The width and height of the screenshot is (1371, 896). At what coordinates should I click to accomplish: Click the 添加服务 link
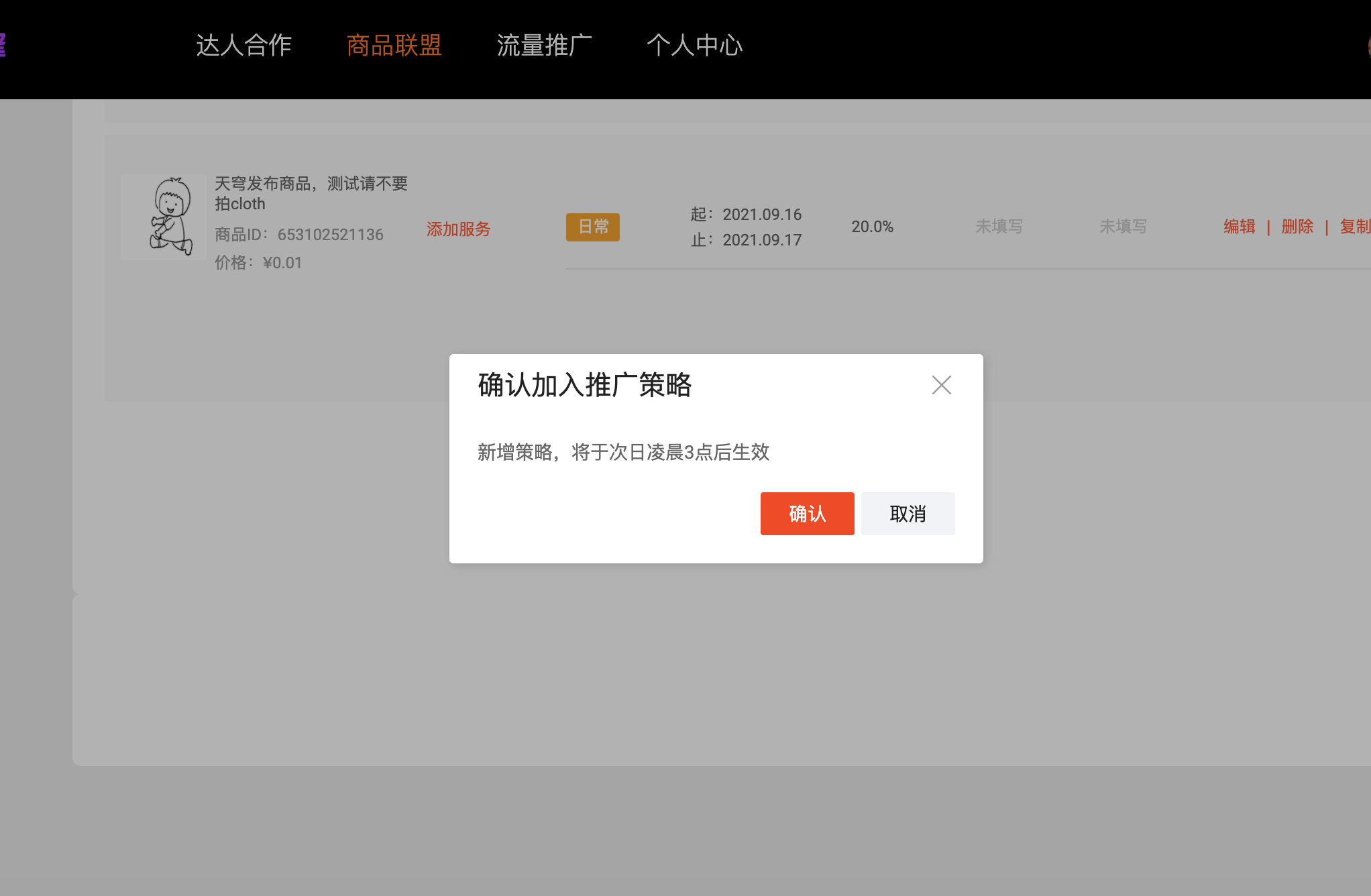[459, 229]
